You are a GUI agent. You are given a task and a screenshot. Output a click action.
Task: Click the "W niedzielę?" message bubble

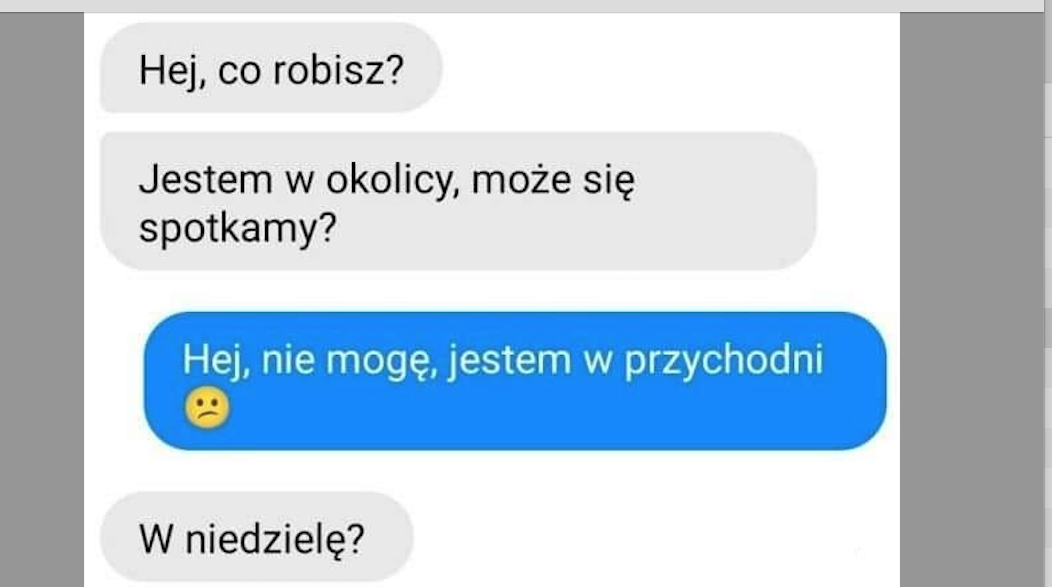(x=256, y=537)
